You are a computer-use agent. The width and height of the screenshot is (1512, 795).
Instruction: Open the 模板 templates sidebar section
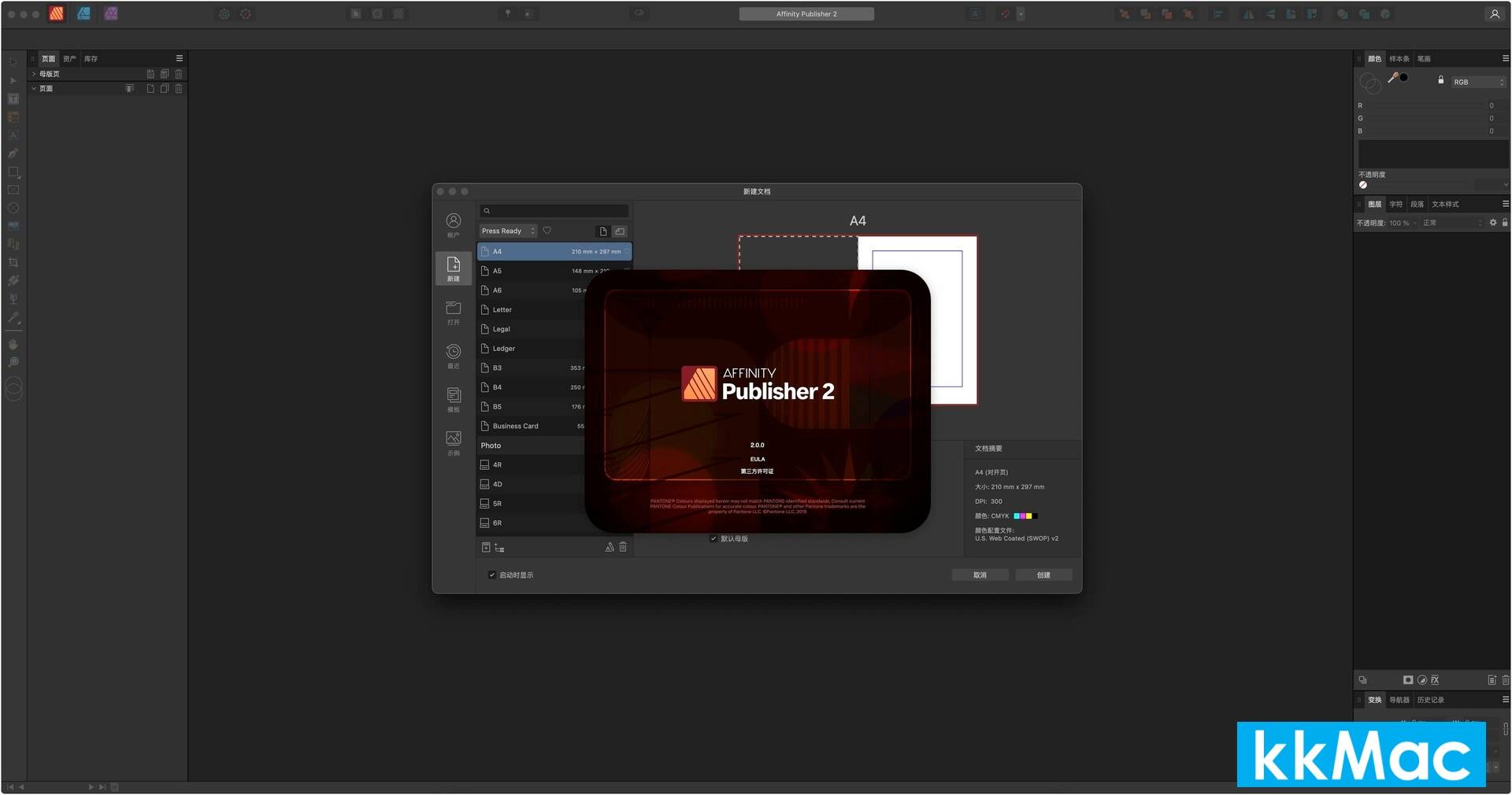(454, 399)
